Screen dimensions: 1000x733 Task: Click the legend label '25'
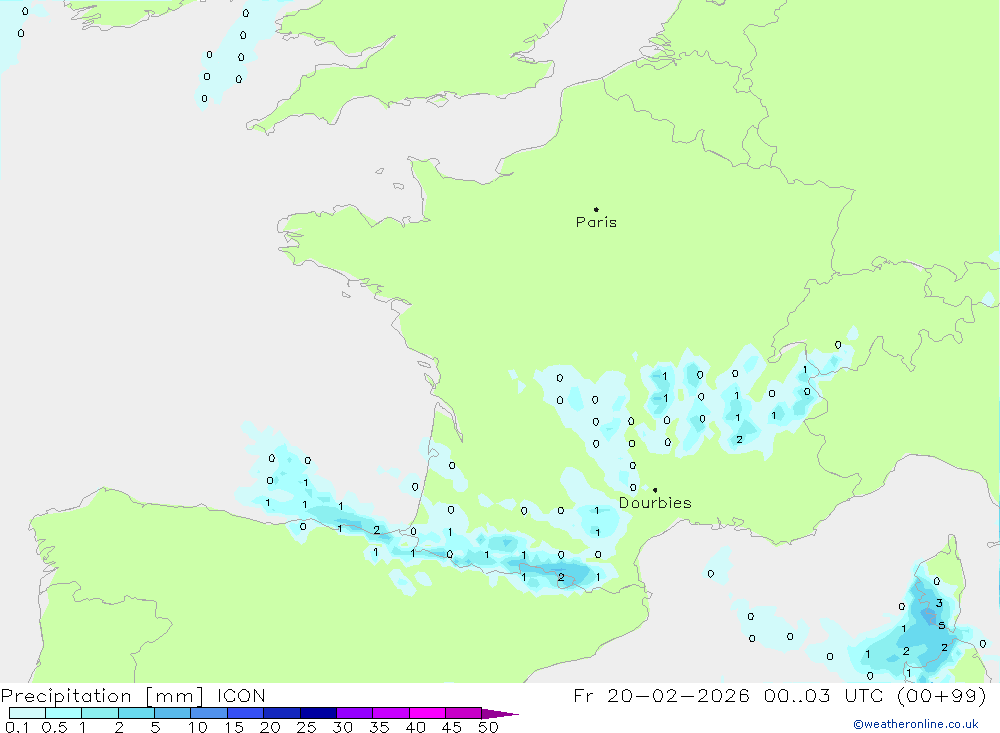point(306,727)
